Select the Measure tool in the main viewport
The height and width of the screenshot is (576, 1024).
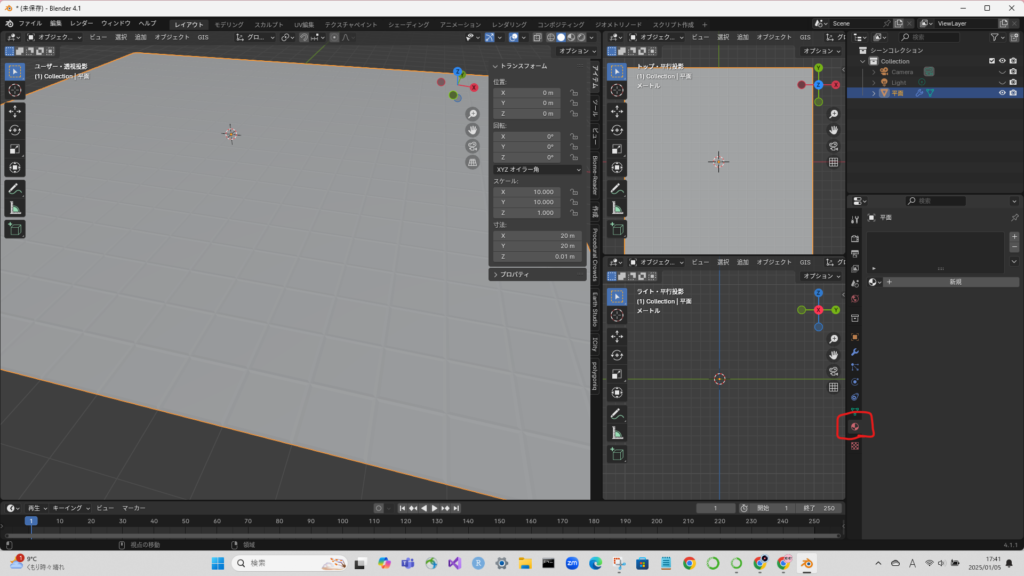pyautogui.click(x=15, y=207)
